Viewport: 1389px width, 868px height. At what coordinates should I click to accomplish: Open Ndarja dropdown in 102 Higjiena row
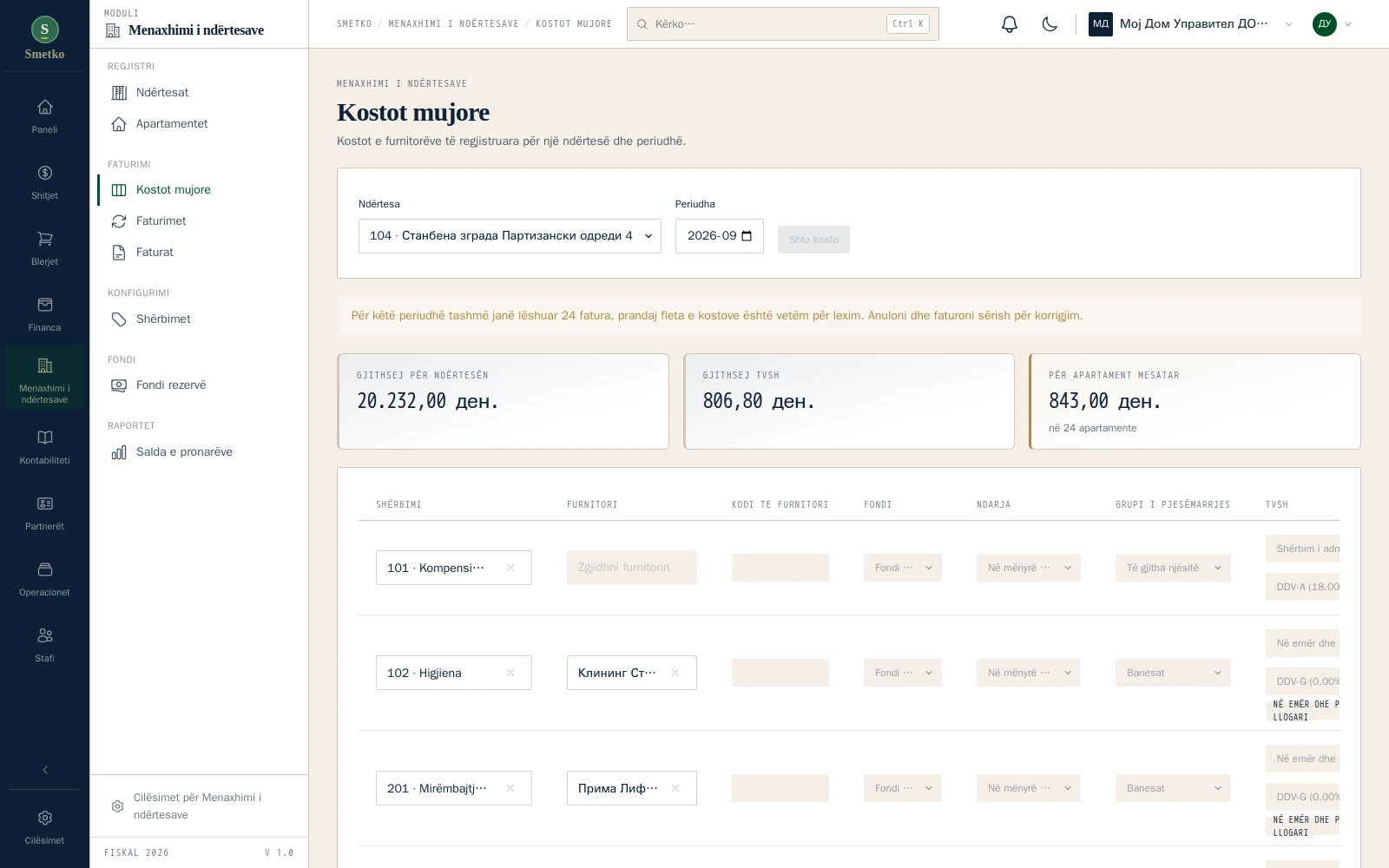1029,673
